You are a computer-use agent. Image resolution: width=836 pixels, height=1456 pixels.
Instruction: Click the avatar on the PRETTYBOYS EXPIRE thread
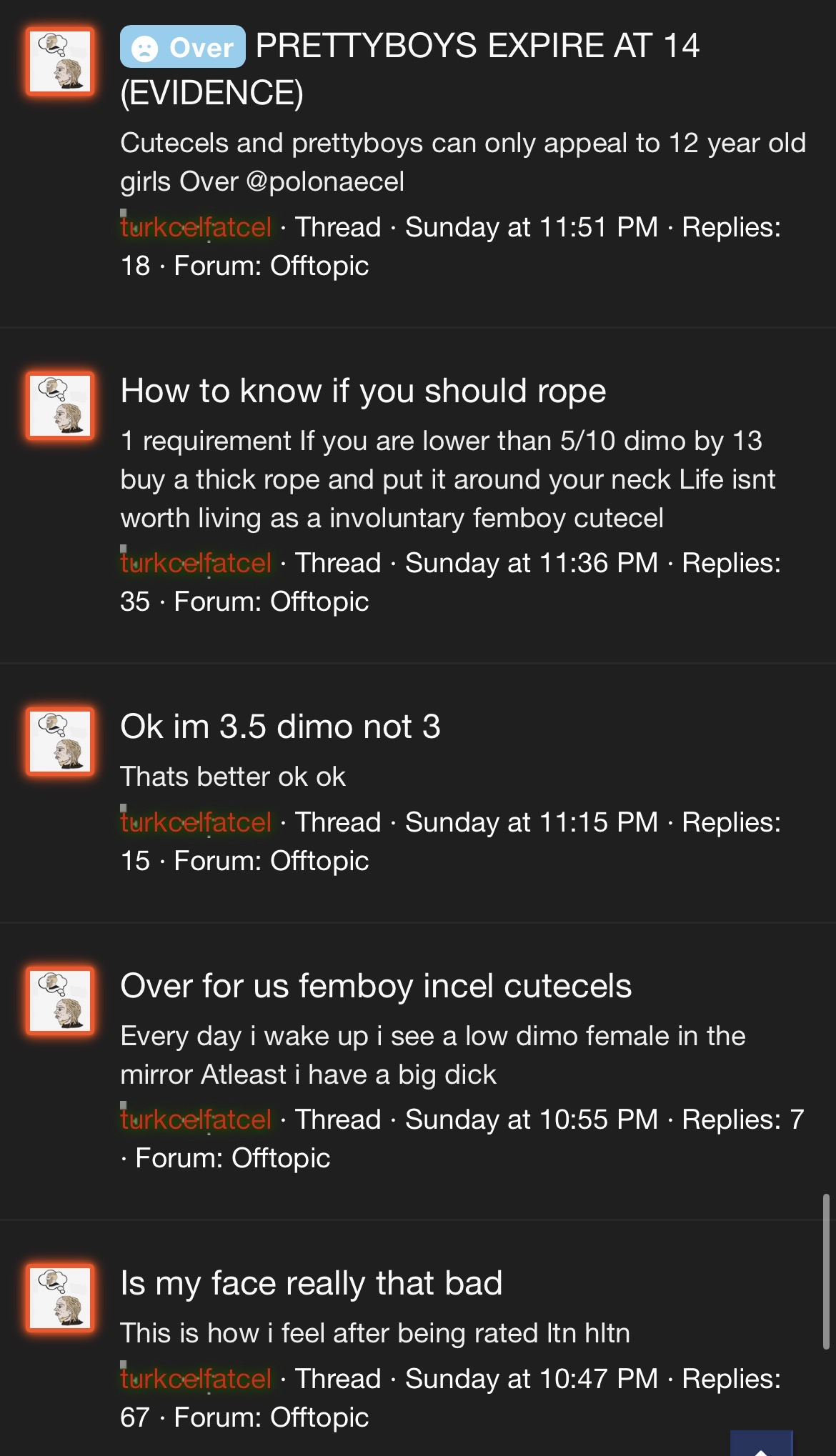coord(61,61)
